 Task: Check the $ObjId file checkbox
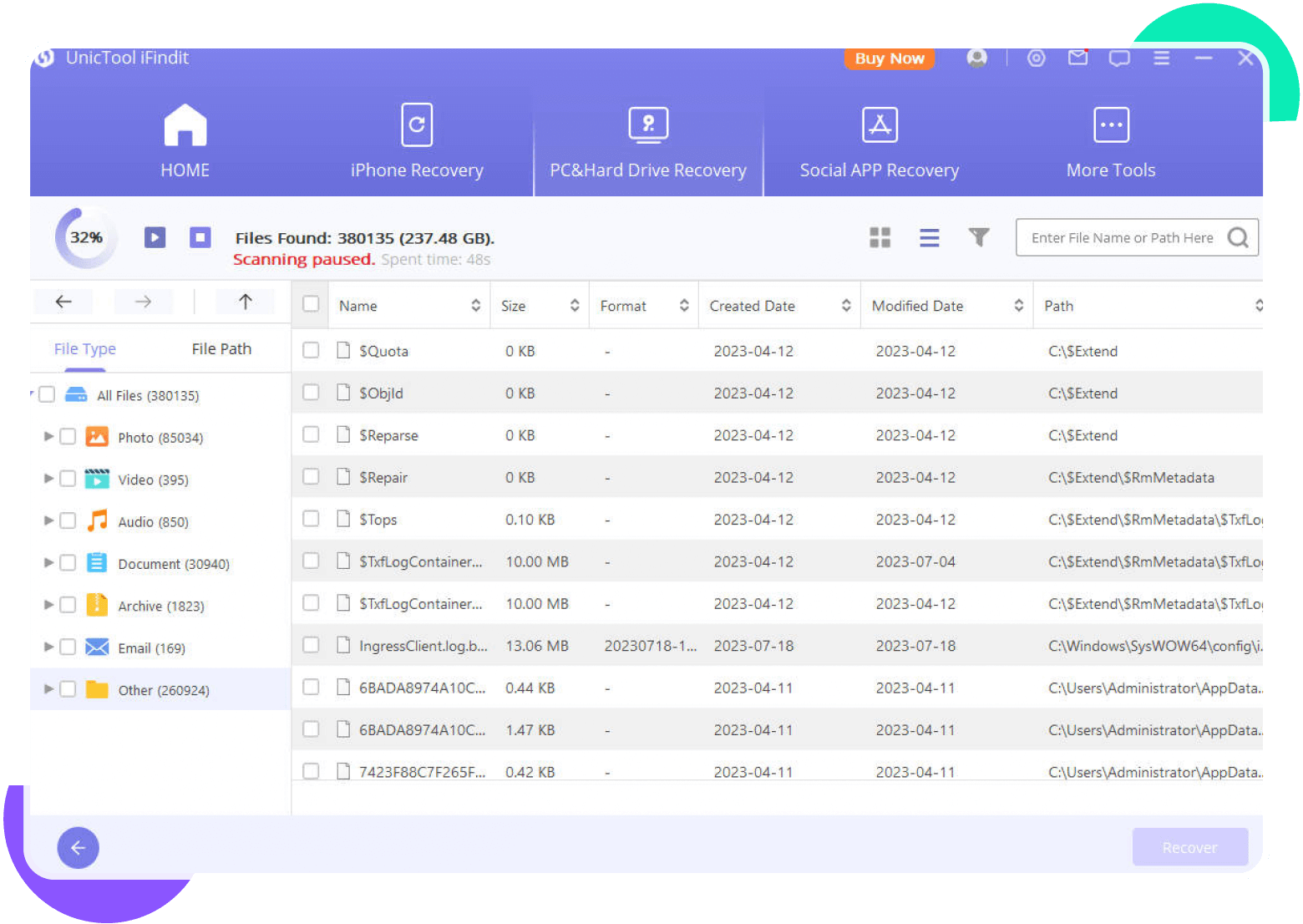(x=311, y=392)
